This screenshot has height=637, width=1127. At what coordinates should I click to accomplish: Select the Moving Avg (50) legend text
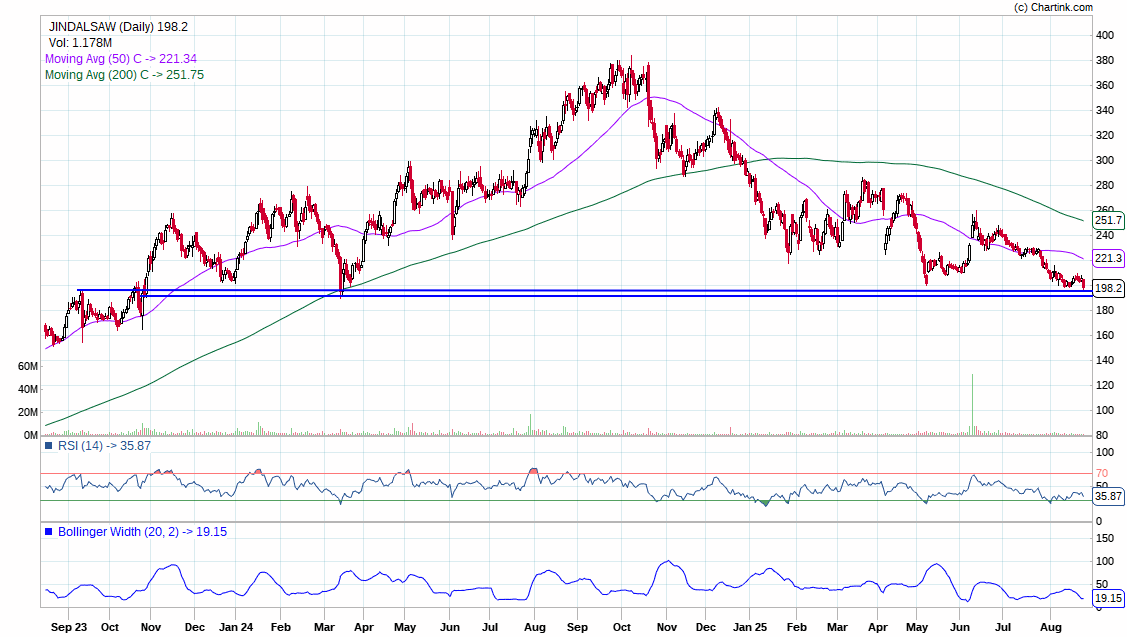(x=121, y=59)
